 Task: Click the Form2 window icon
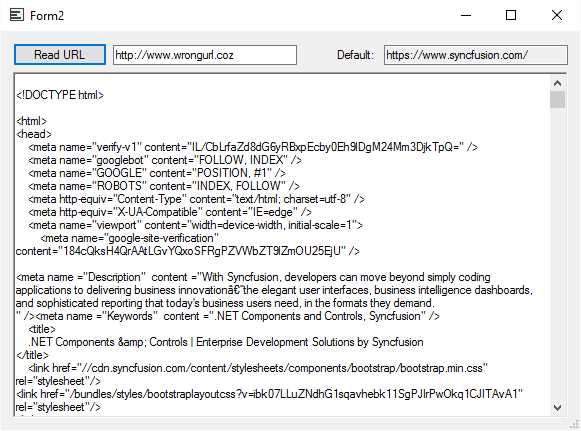[x=17, y=15]
